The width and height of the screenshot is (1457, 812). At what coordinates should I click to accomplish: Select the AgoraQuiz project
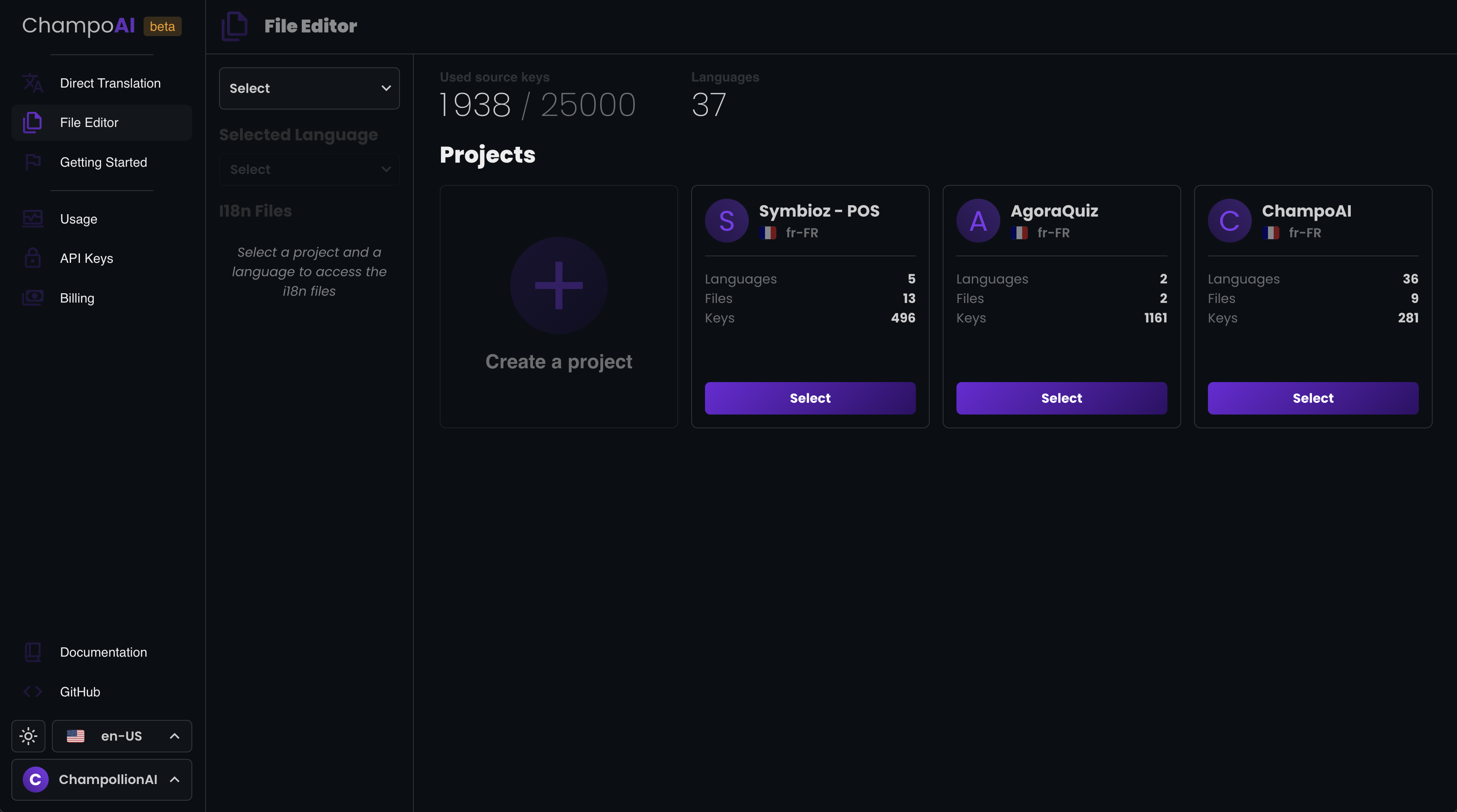point(1061,398)
